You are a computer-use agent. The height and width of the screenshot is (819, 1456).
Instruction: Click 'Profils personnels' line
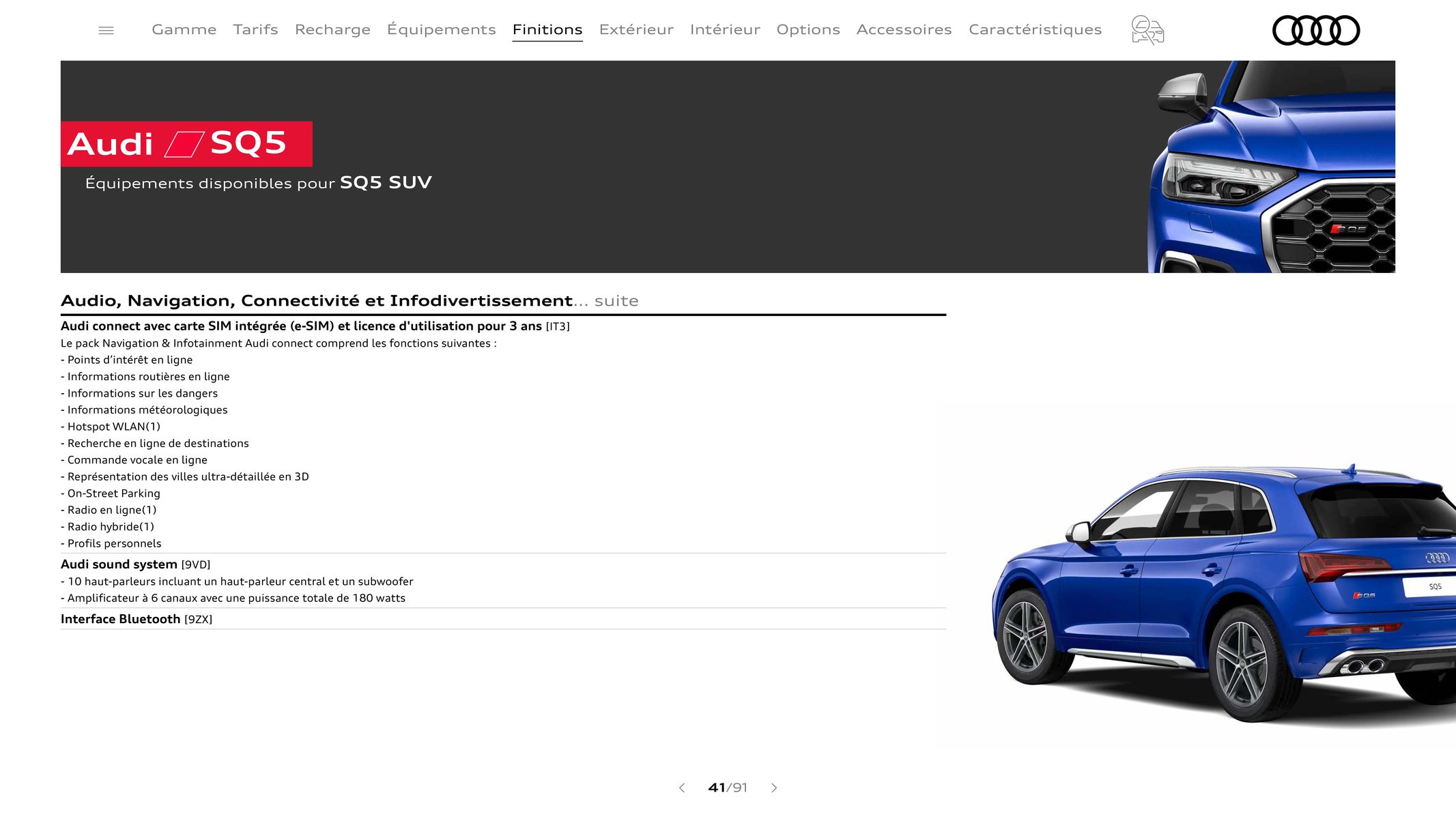pos(111,544)
